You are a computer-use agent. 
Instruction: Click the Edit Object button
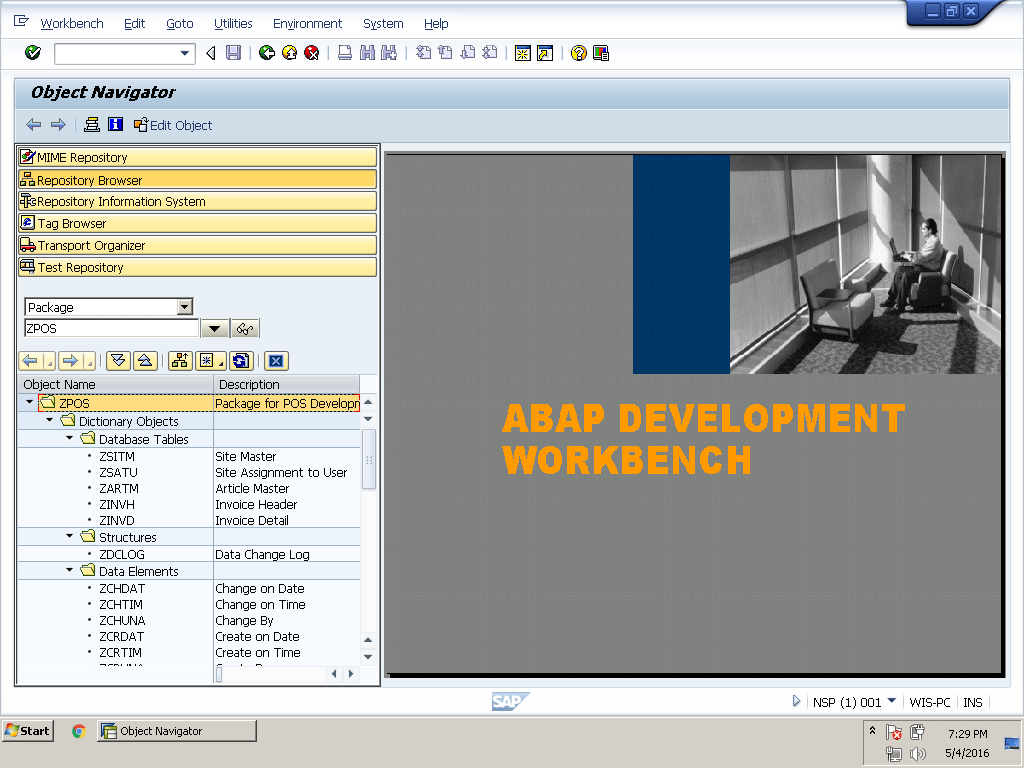coord(173,125)
